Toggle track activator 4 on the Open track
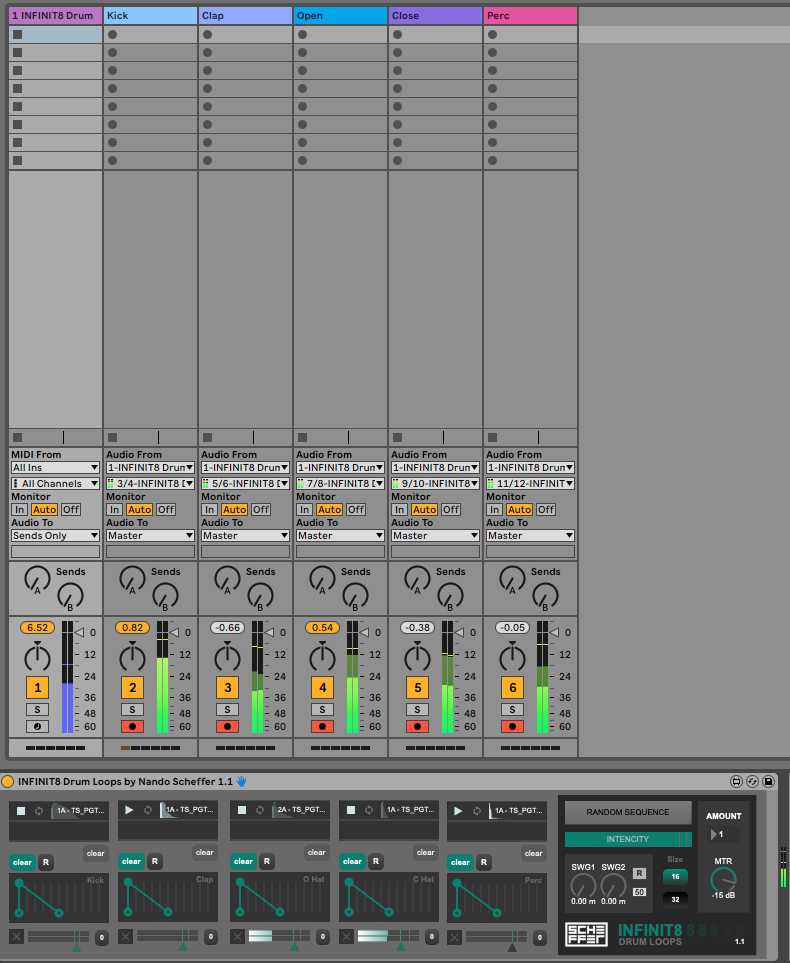The height and width of the screenshot is (963, 790). coord(323,688)
